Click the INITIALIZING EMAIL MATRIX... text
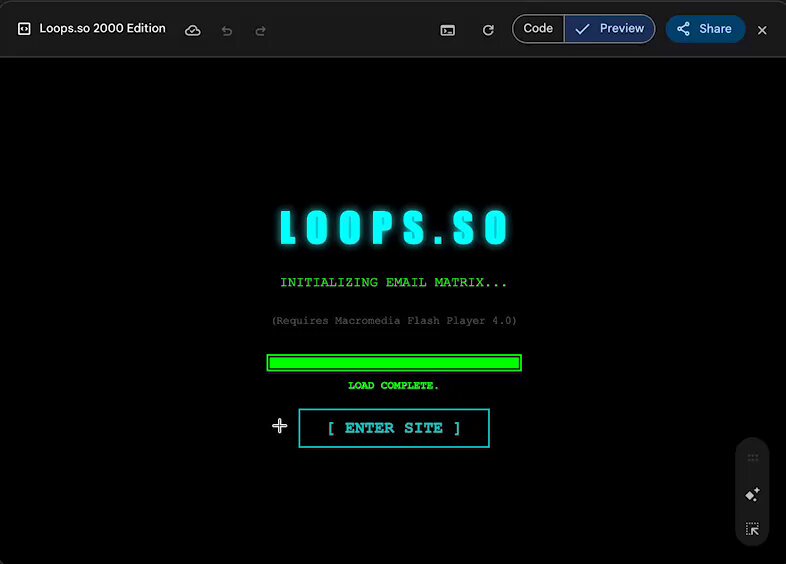786x564 pixels. point(394,282)
